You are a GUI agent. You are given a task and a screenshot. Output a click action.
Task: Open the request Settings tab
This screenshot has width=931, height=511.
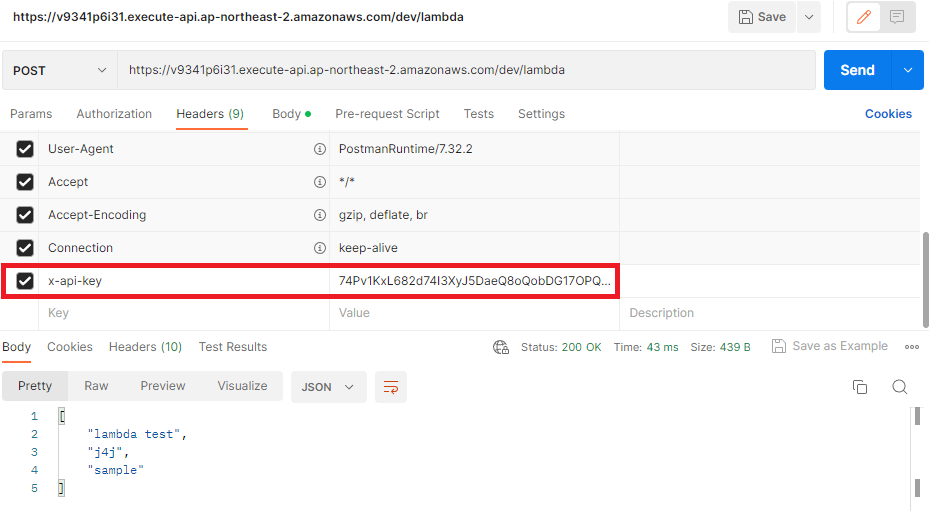click(542, 114)
